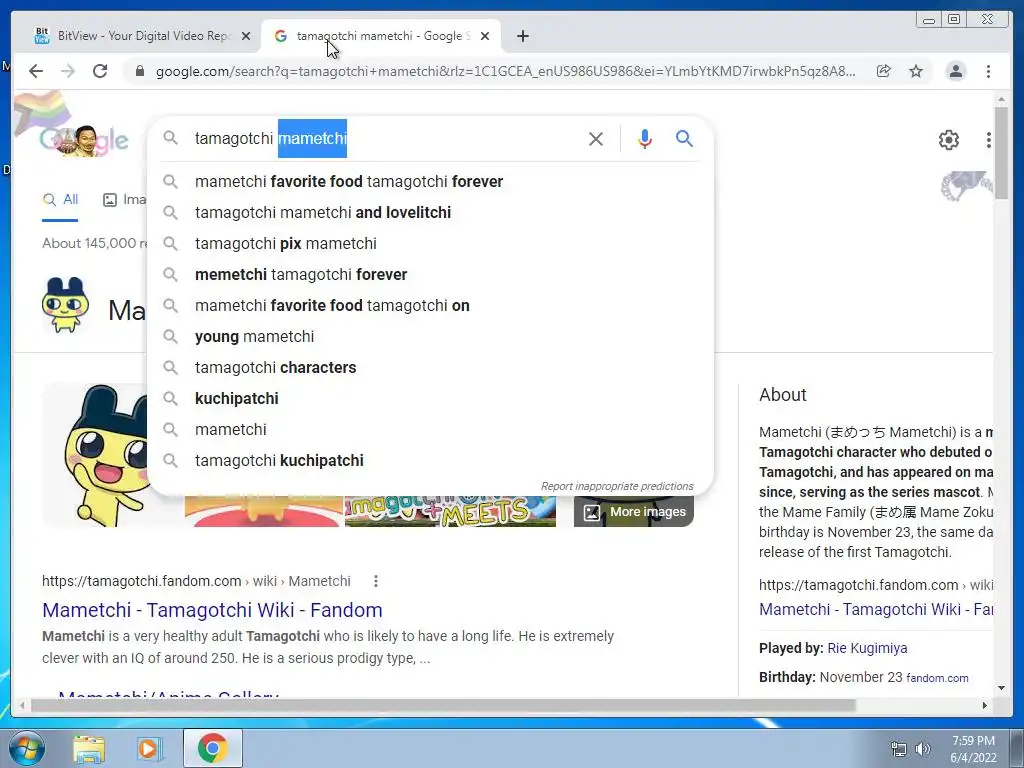Screen dimensions: 1024x768
Task: Open volume control in system tray
Action: [x=923, y=749]
